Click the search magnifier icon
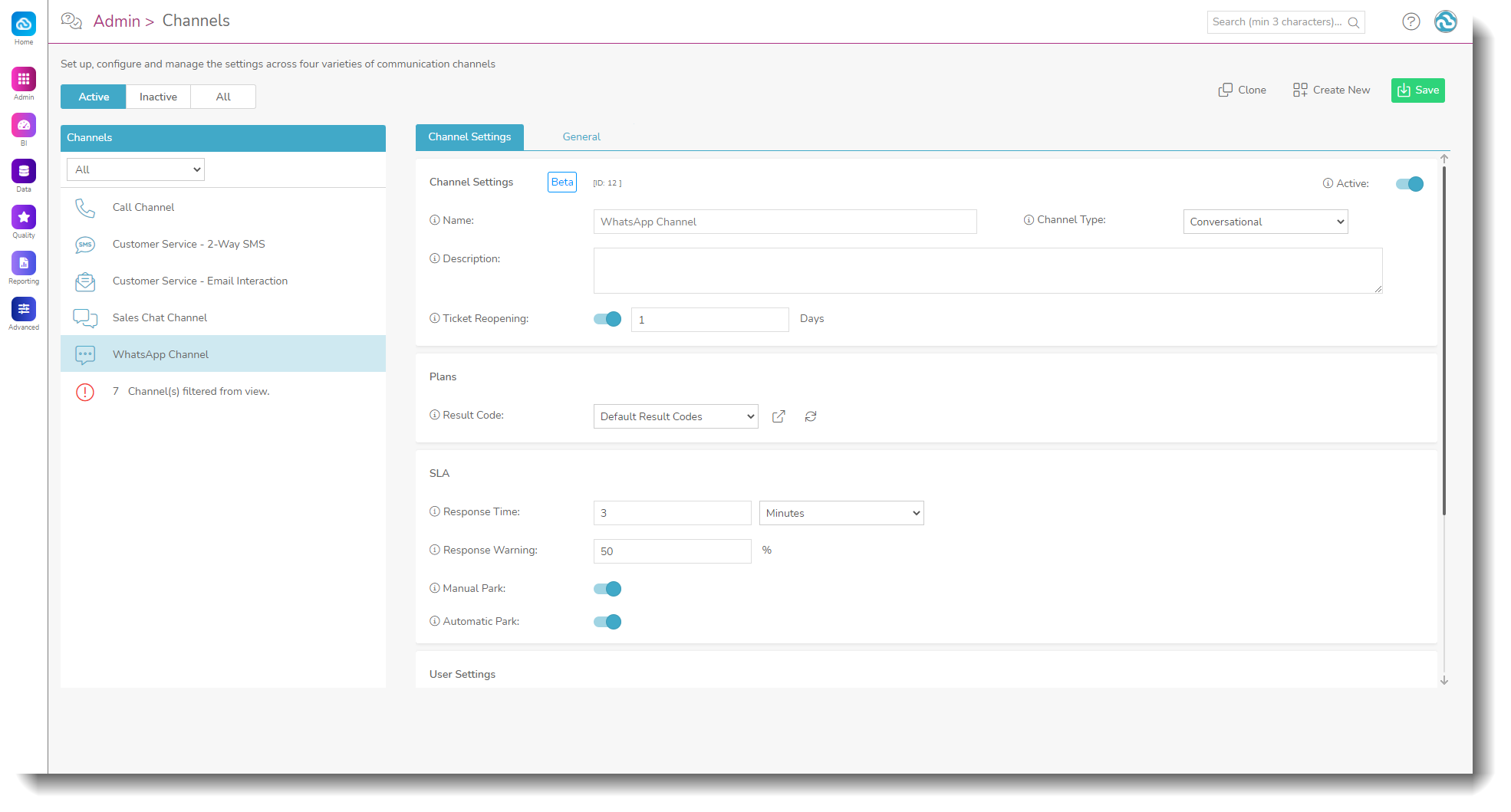The height and width of the screenshot is (812, 1511). pyautogui.click(x=1354, y=22)
